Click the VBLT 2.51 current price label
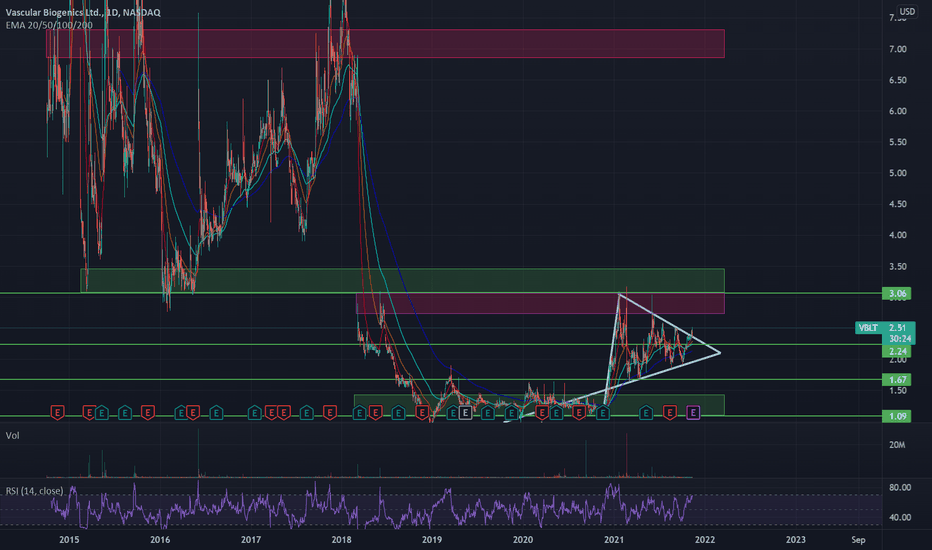Image resolution: width=932 pixels, height=550 pixels. click(885, 328)
